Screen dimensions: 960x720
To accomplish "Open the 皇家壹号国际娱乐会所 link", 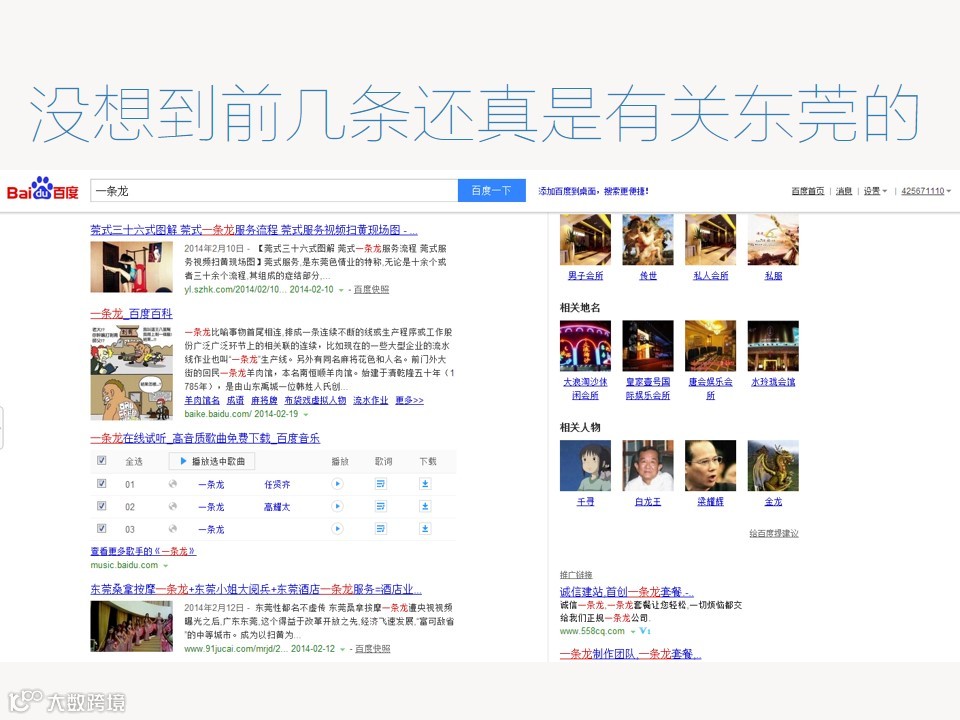I will tap(648, 388).
